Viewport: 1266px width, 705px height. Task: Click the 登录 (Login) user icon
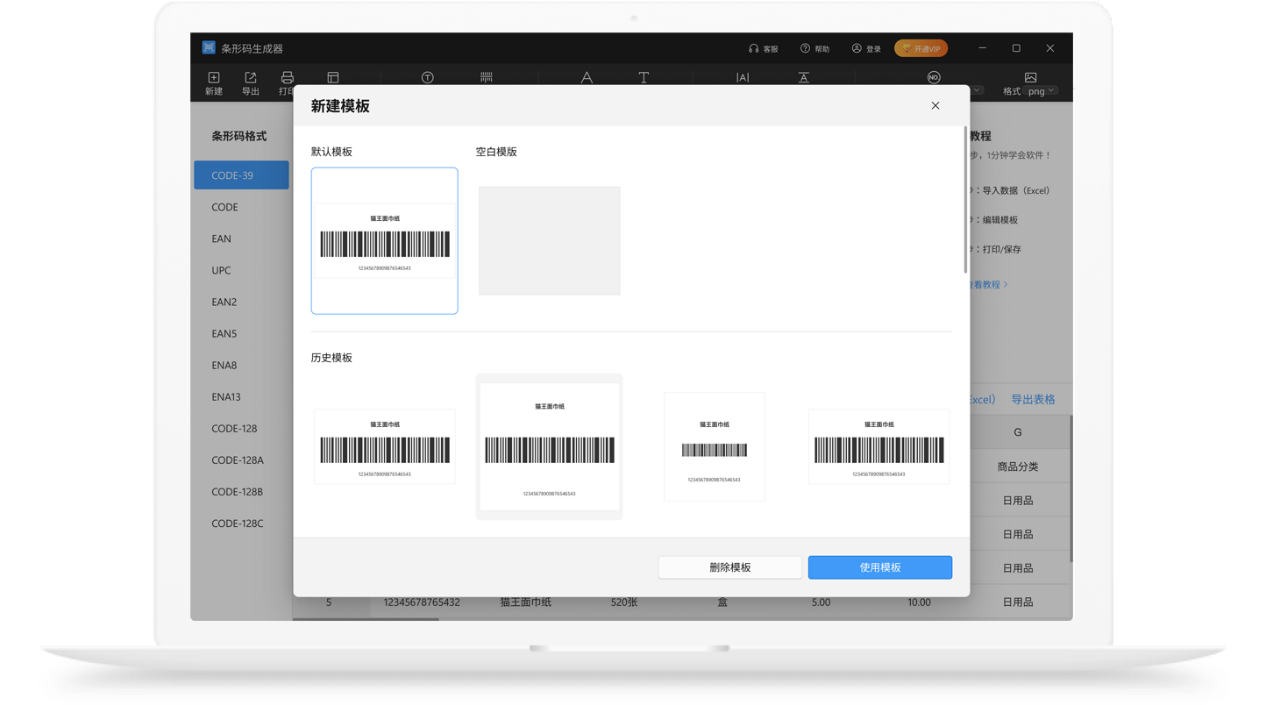pyautogui.click(x=857, y=48)
